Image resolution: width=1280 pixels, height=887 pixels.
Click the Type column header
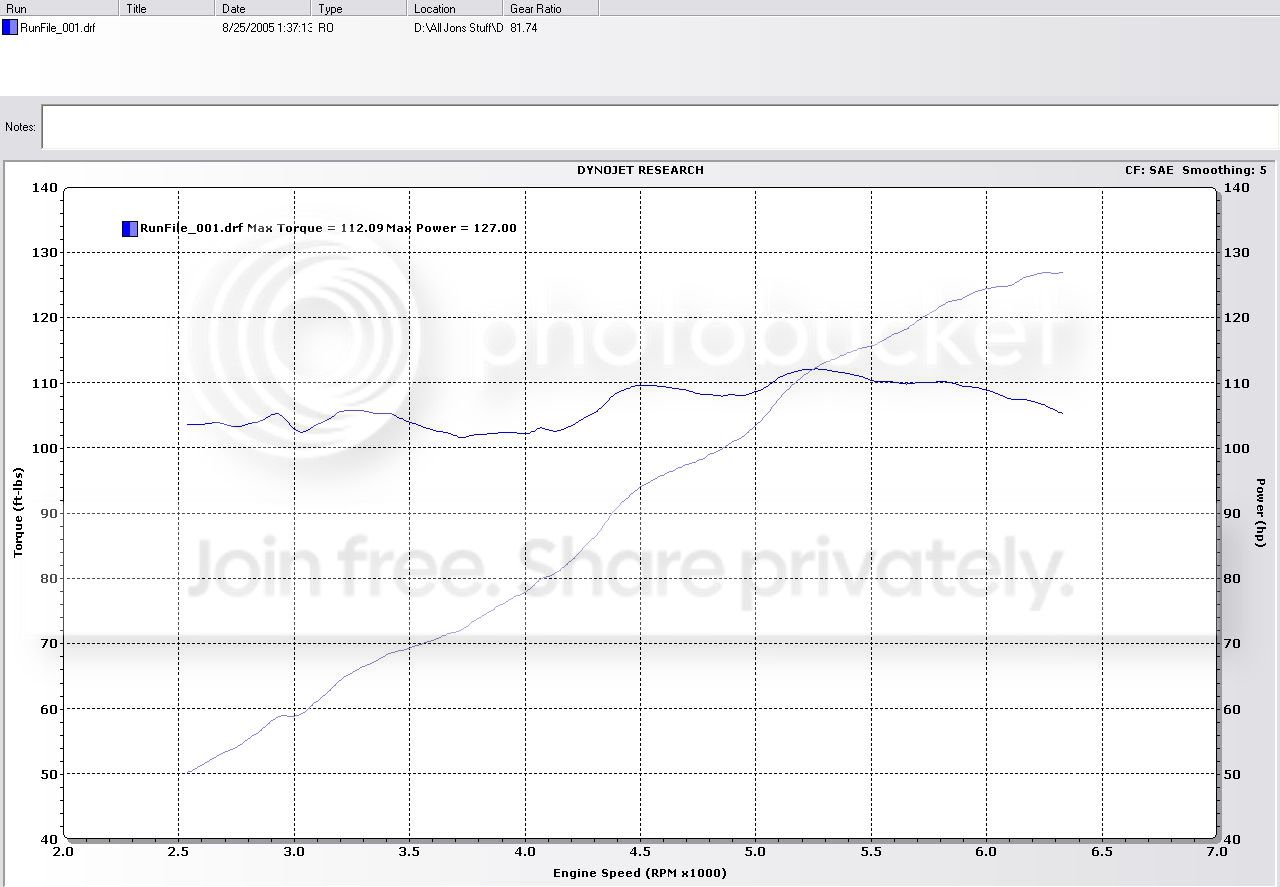point(360,8)
